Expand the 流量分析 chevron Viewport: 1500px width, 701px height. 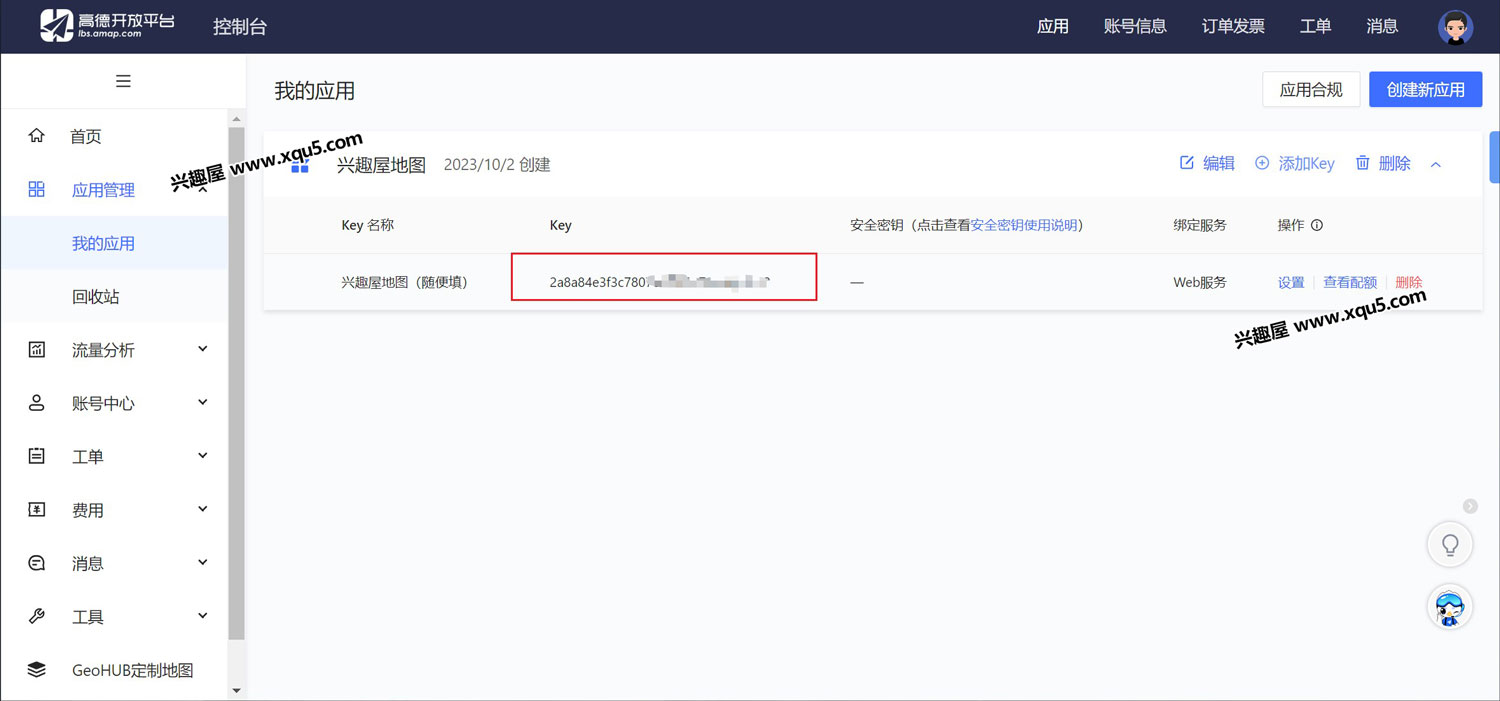click(x=203, y=349)
